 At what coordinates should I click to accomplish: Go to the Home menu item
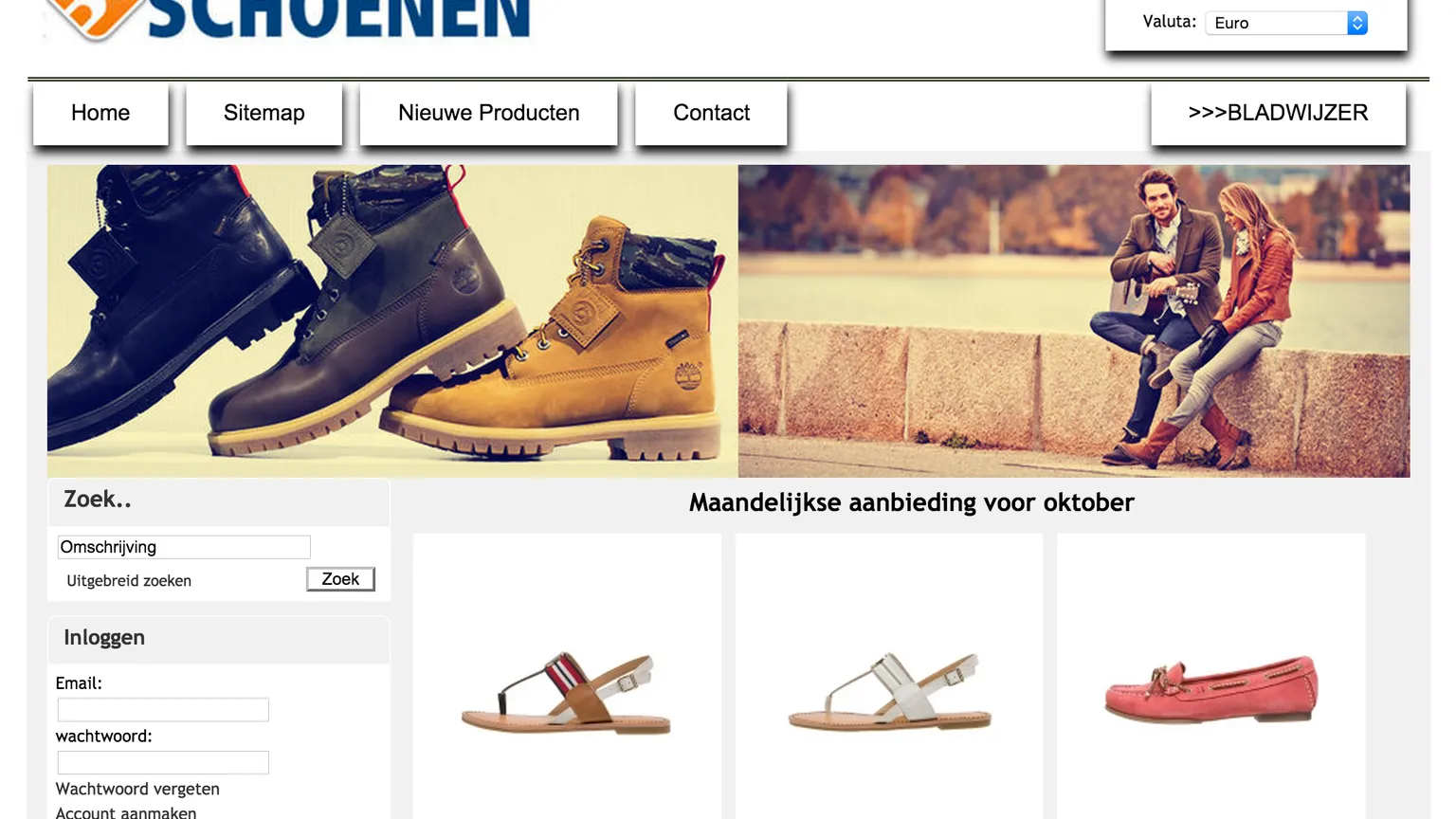(x=100, y=113)
